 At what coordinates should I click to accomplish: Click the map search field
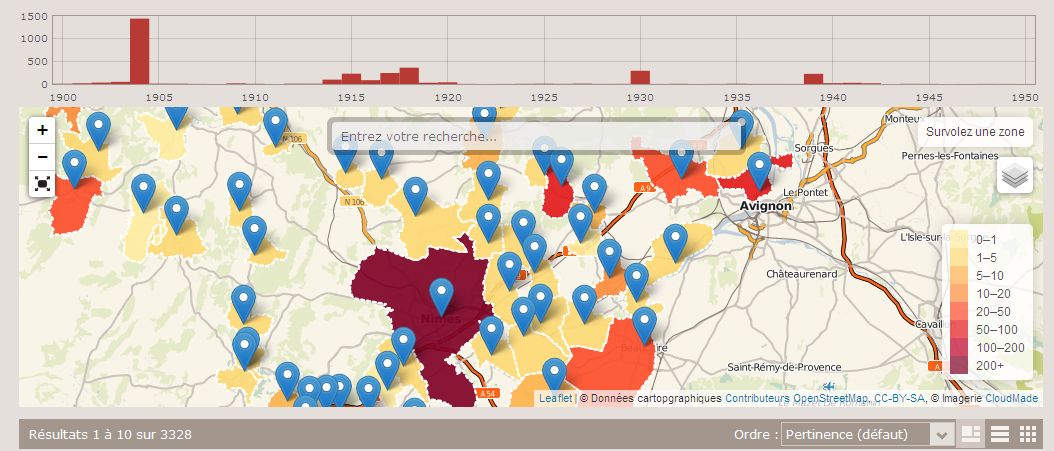point(535,136)
